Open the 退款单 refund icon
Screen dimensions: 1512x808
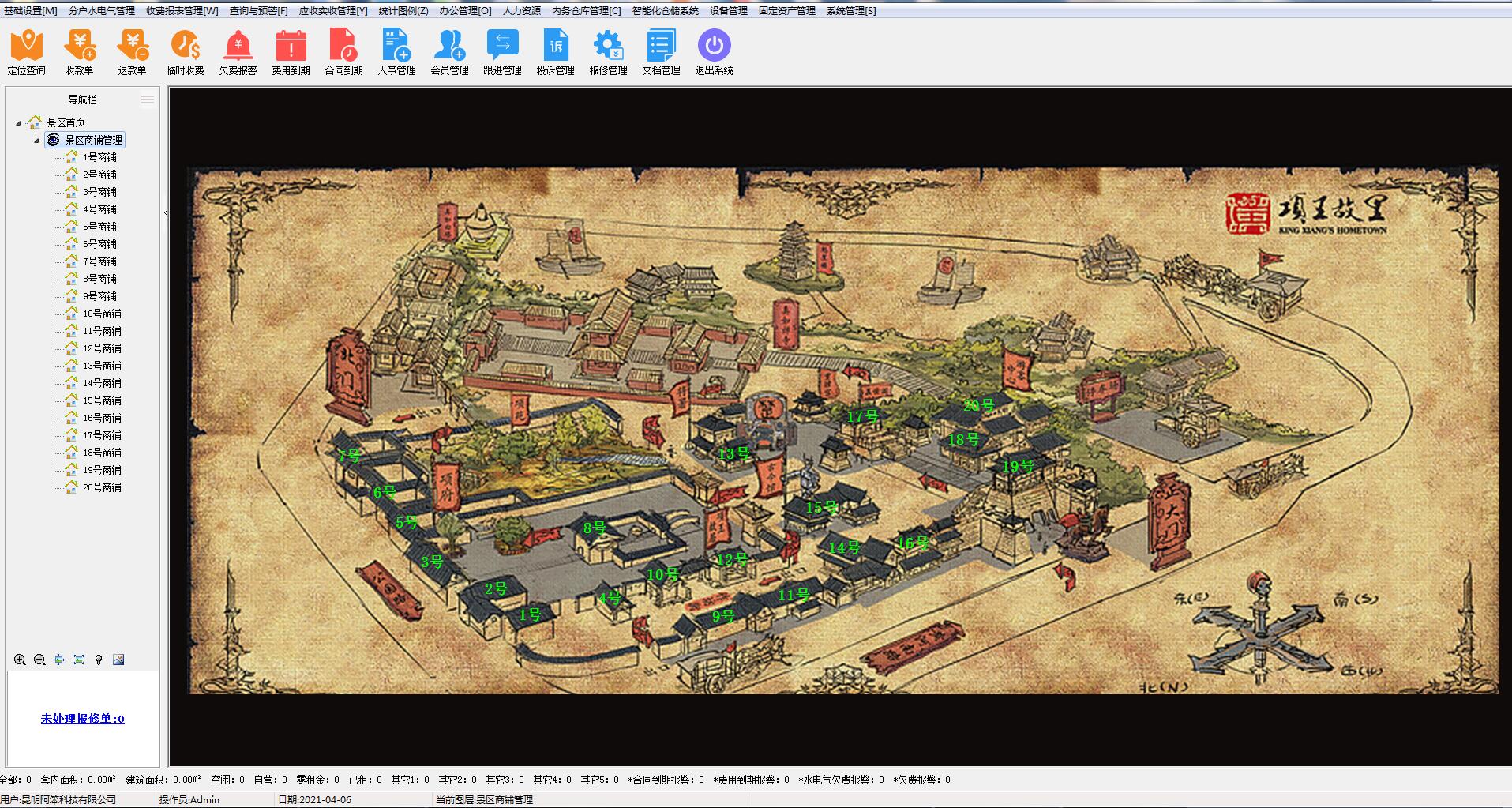132,52
